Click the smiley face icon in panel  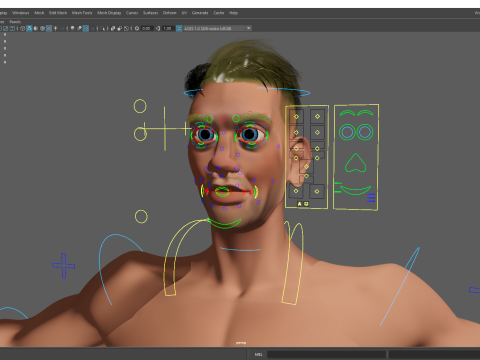point(306,204)
